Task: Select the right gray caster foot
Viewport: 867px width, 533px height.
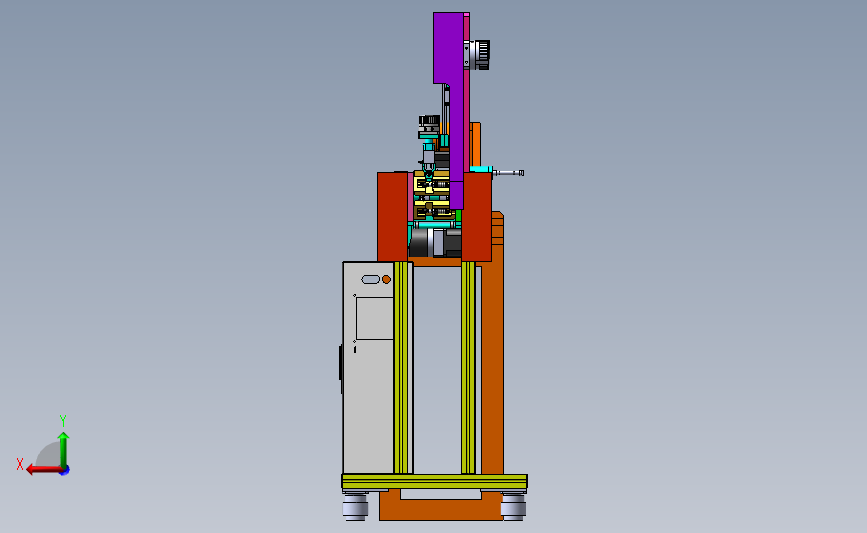Action: point(513,506)
